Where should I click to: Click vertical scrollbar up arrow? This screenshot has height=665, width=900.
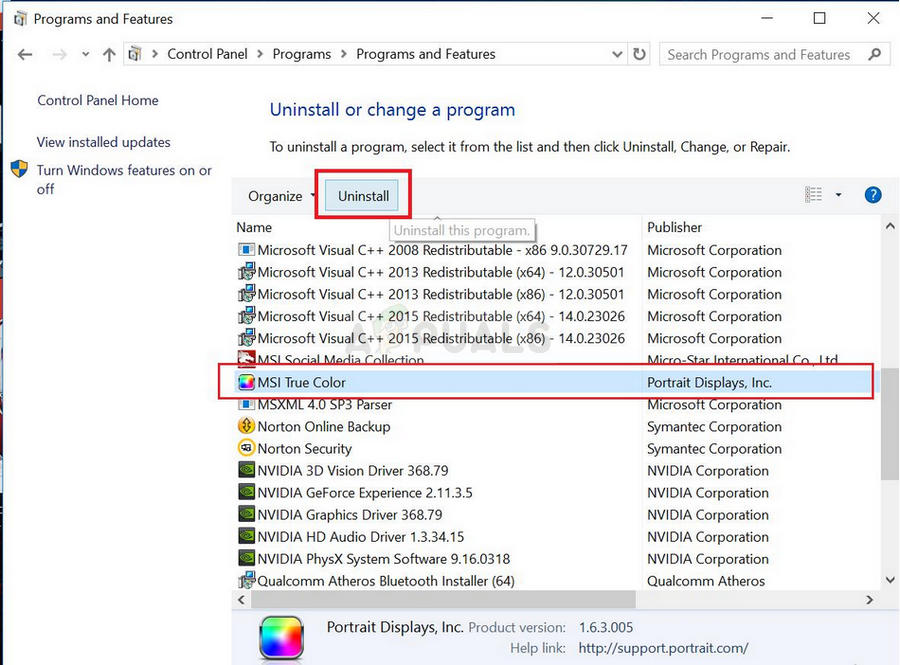click(x=890, y=226)
